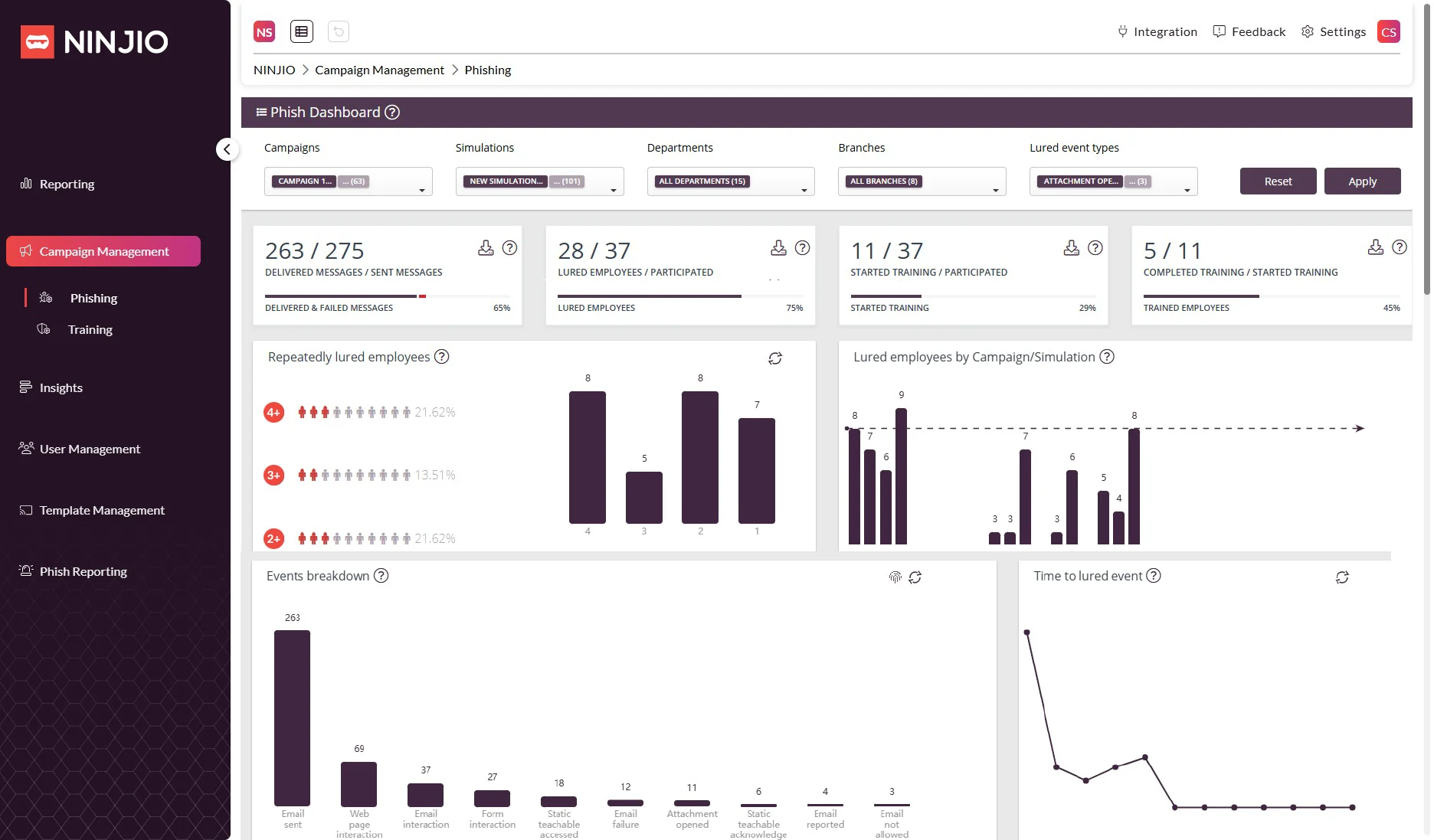Open the Campaign Management breadcrumb link
1434x840 pixels.
380,70
